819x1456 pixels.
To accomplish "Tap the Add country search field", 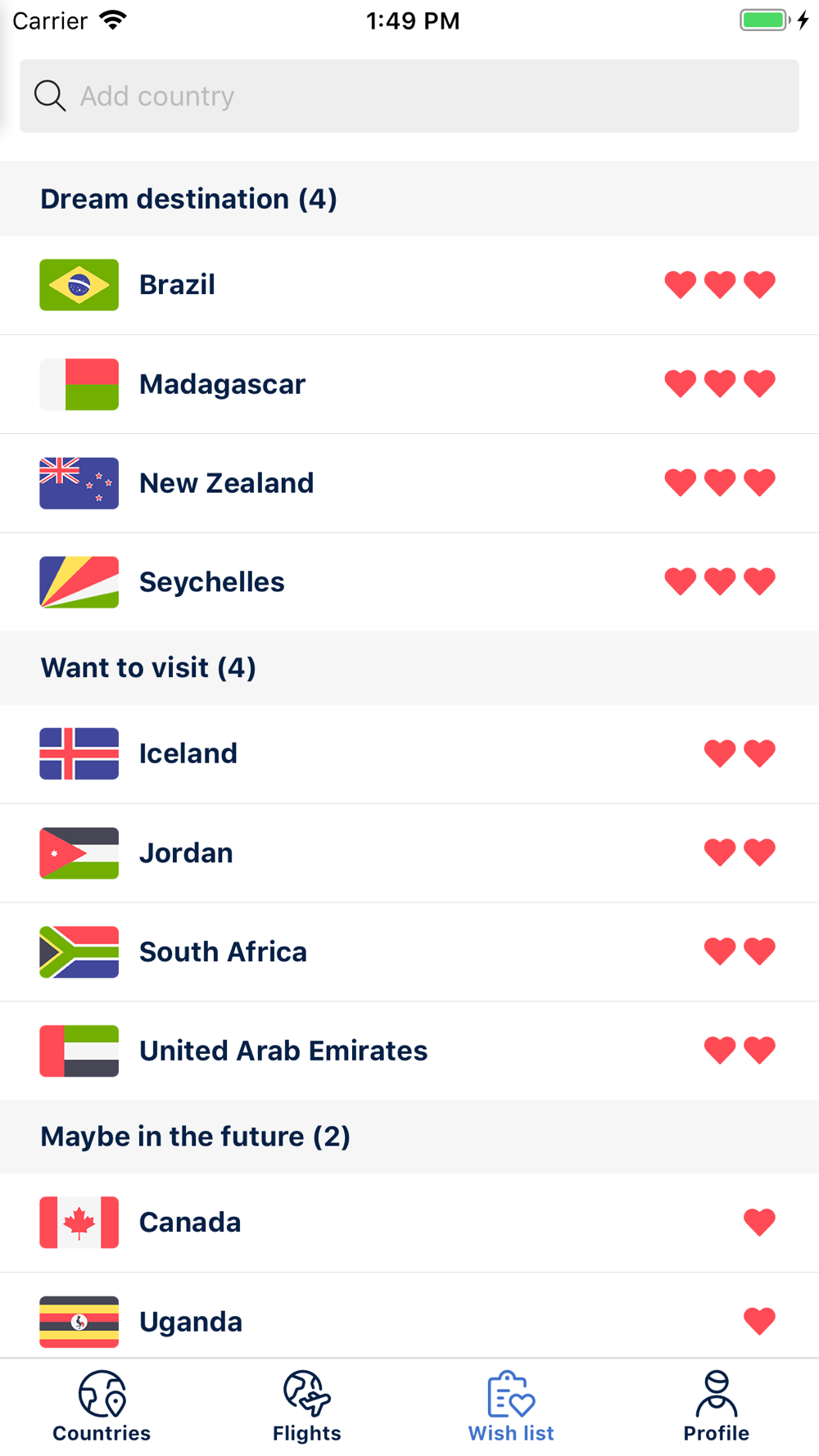I will point(409,96).
